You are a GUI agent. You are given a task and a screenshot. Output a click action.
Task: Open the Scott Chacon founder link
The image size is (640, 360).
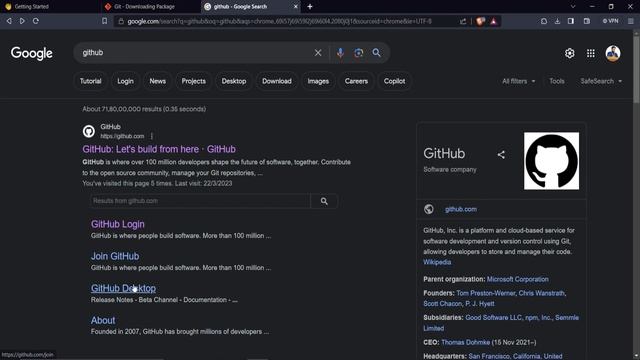[442, 304]
